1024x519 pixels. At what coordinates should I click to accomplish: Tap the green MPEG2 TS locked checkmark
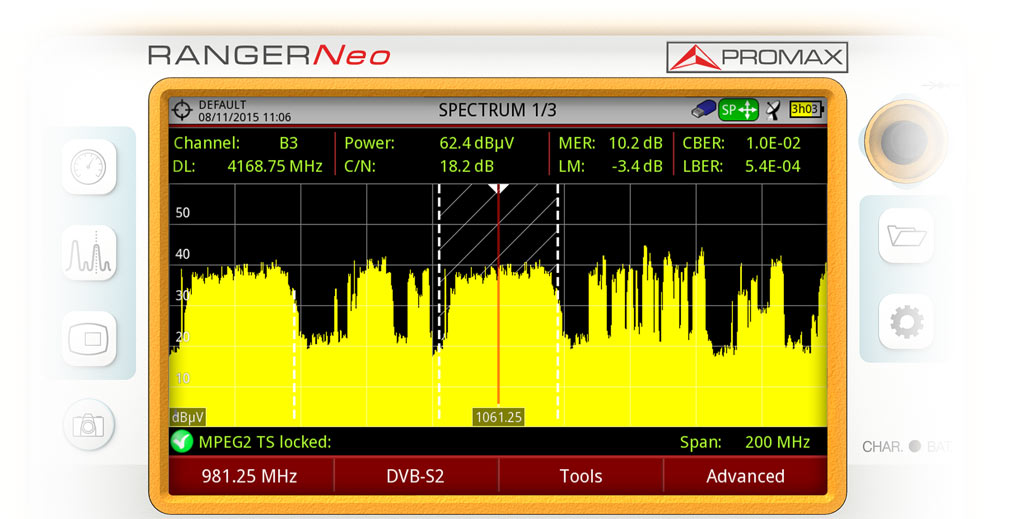coord(182,442)
